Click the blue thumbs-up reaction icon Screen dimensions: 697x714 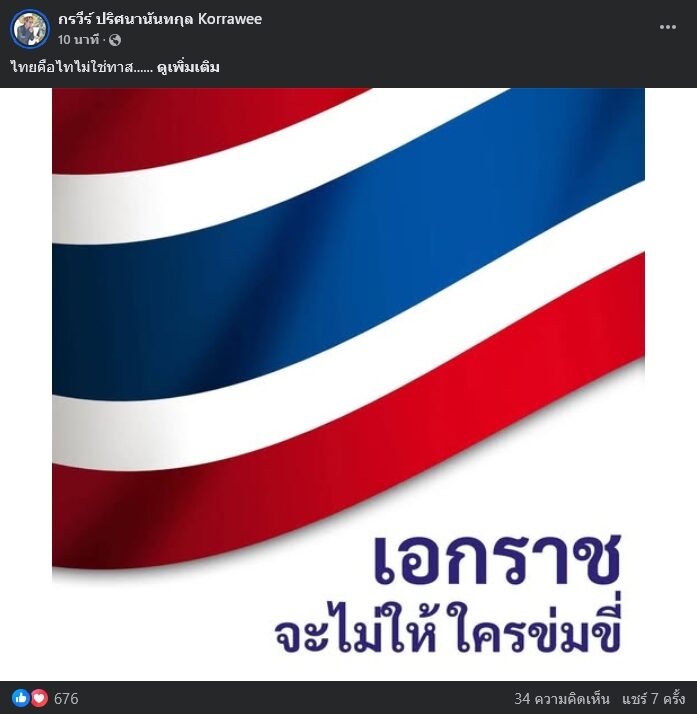tap(20, 698)
